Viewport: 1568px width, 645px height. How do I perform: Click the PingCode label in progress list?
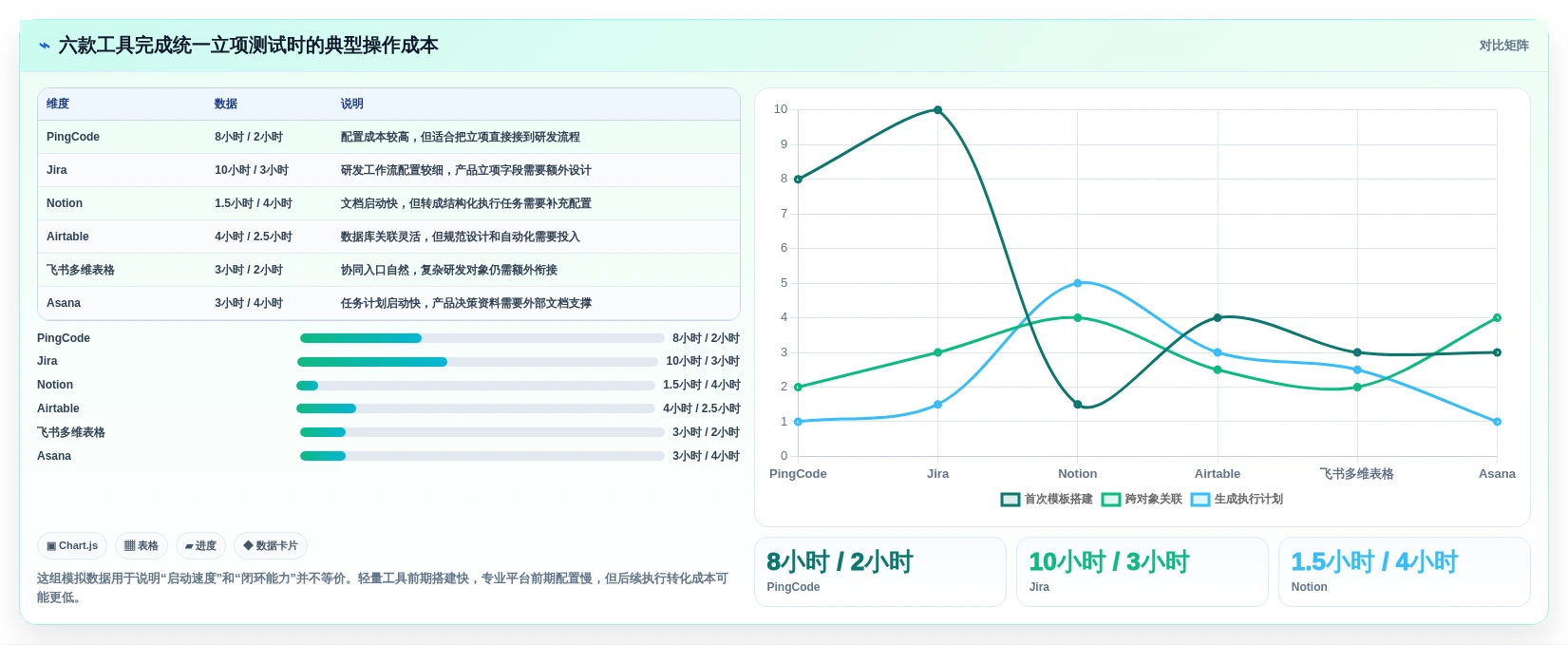click(64, 338)
